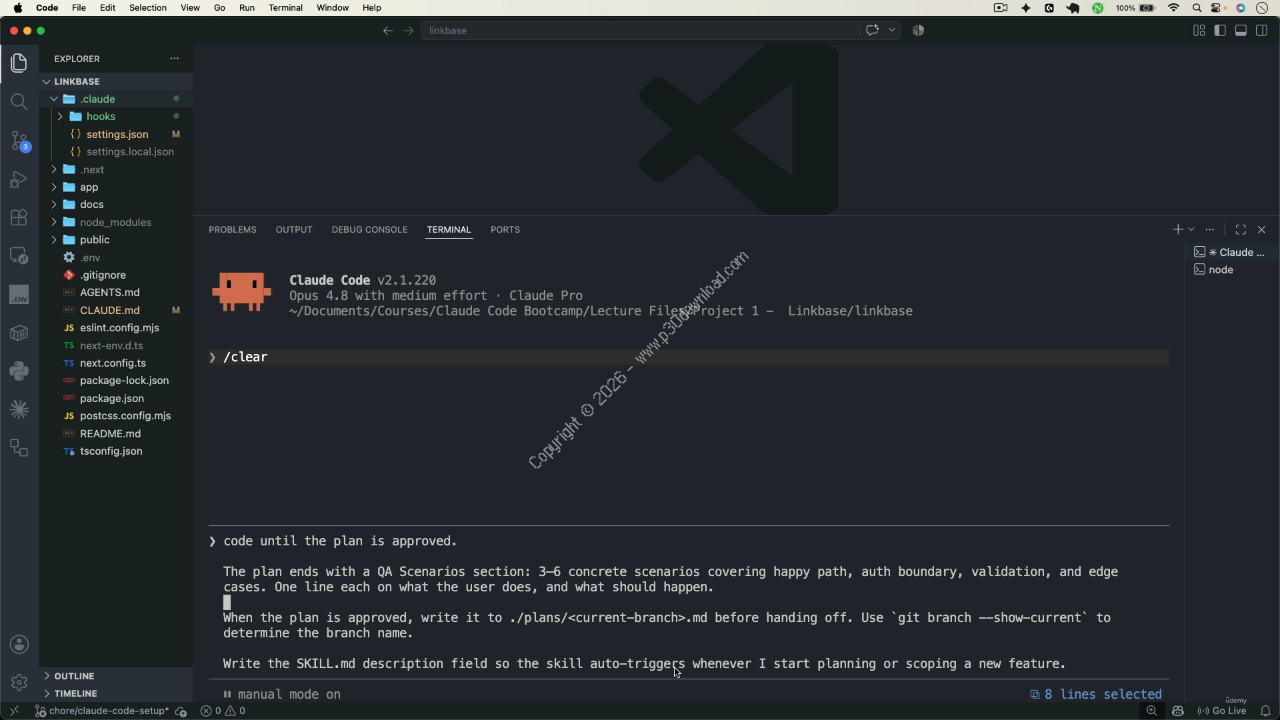Open settings.json file

point(116,134)
